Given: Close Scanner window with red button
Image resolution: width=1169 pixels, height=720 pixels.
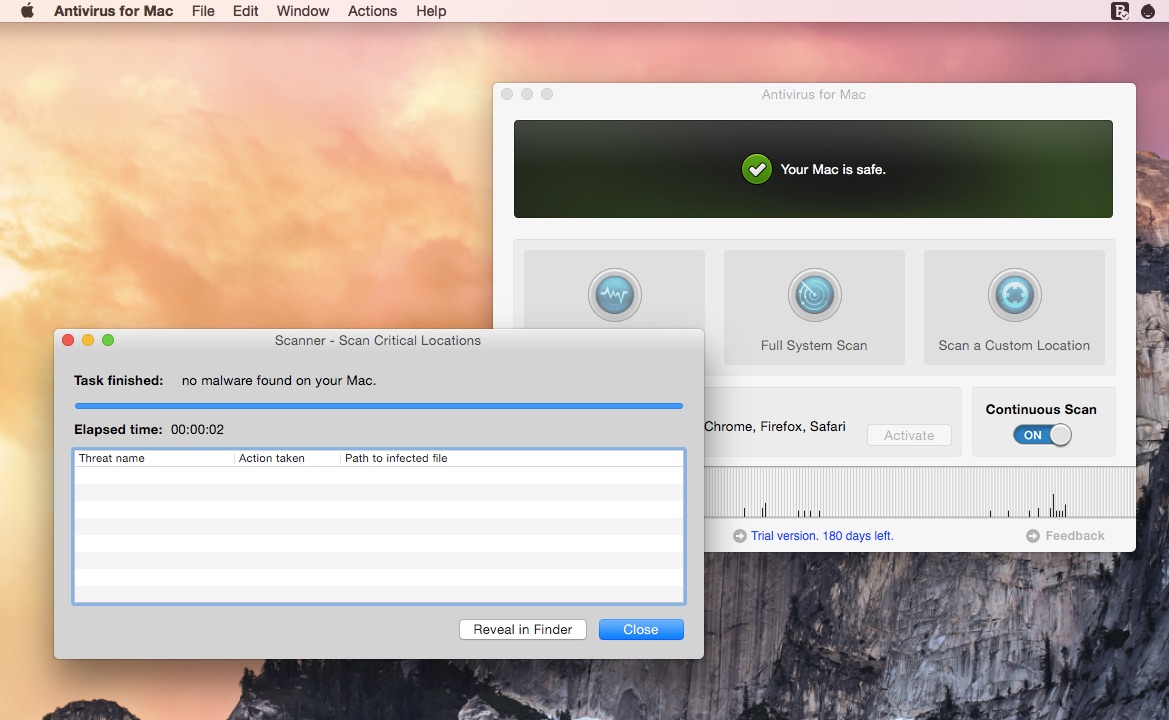Looking at the screenshot, I should coord(68,340).
